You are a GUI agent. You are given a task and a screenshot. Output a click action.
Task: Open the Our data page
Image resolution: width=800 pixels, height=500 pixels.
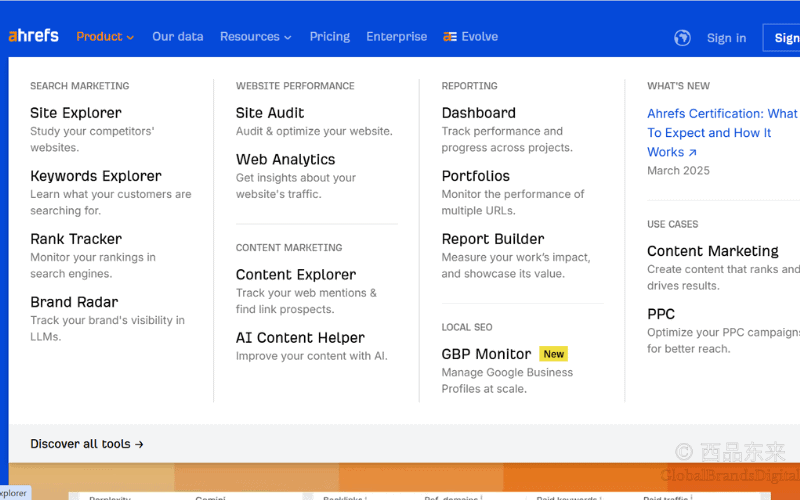178,37
